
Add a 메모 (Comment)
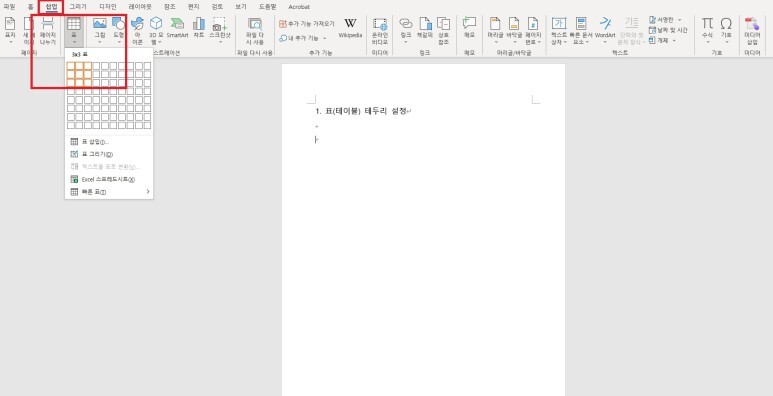click(x=469, y=28)
